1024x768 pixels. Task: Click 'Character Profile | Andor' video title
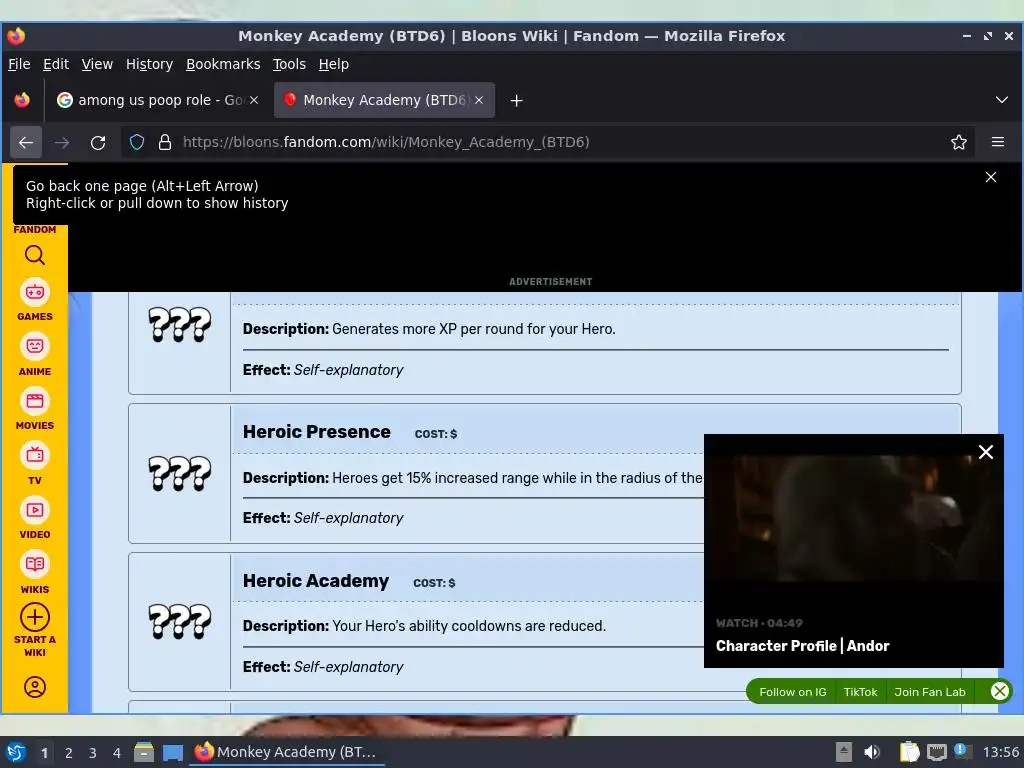(x=803, y=646)
